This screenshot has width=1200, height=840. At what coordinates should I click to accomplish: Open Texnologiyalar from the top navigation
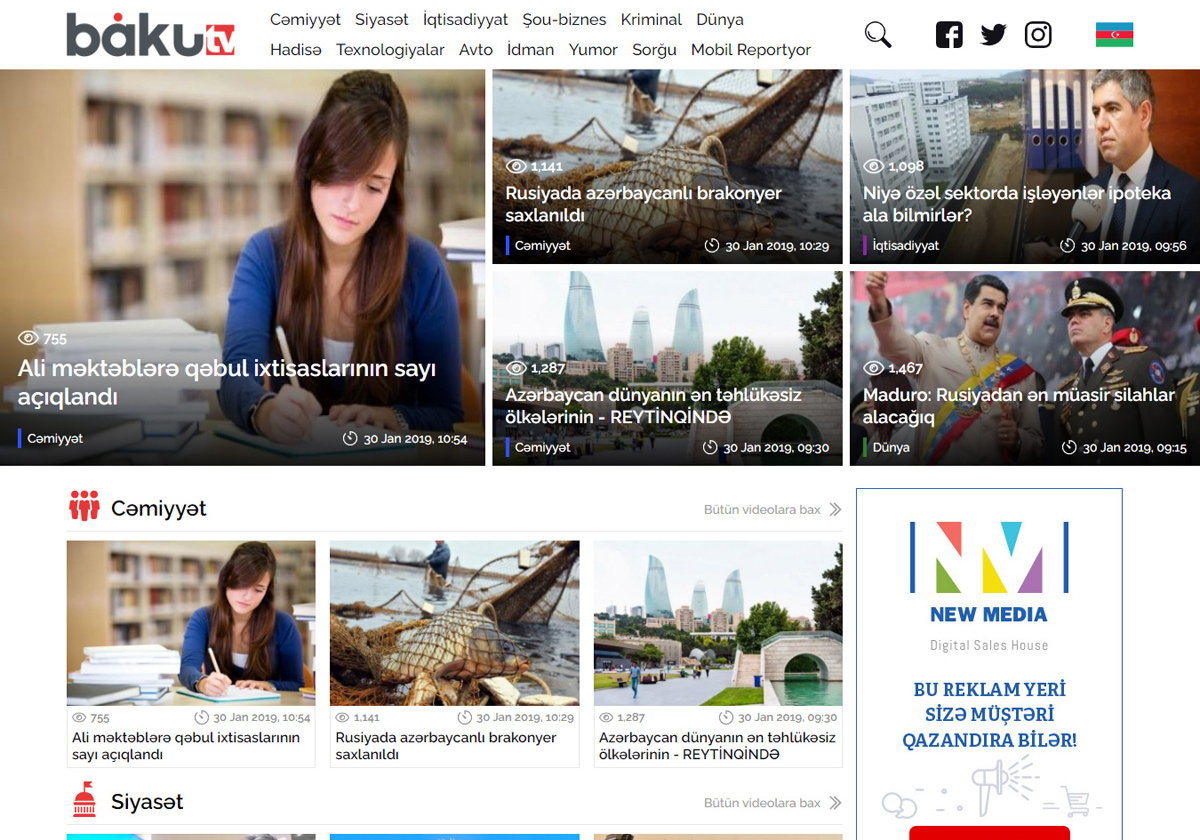[390, 50]
